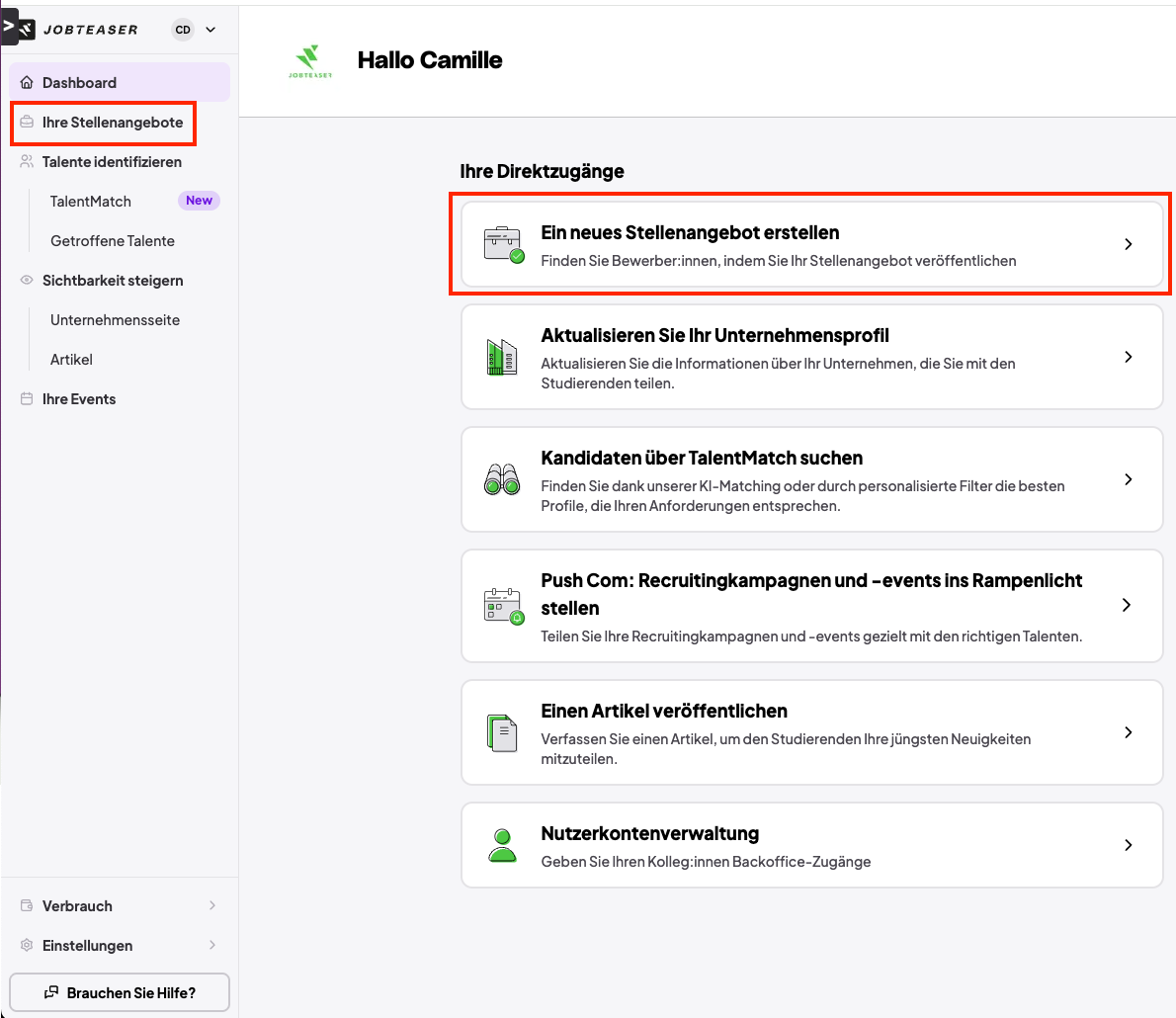Click Ein neues Stellenangebot erstellen card
The width and height of the screenshot is (1176, 1018).
tap(810, 245)
